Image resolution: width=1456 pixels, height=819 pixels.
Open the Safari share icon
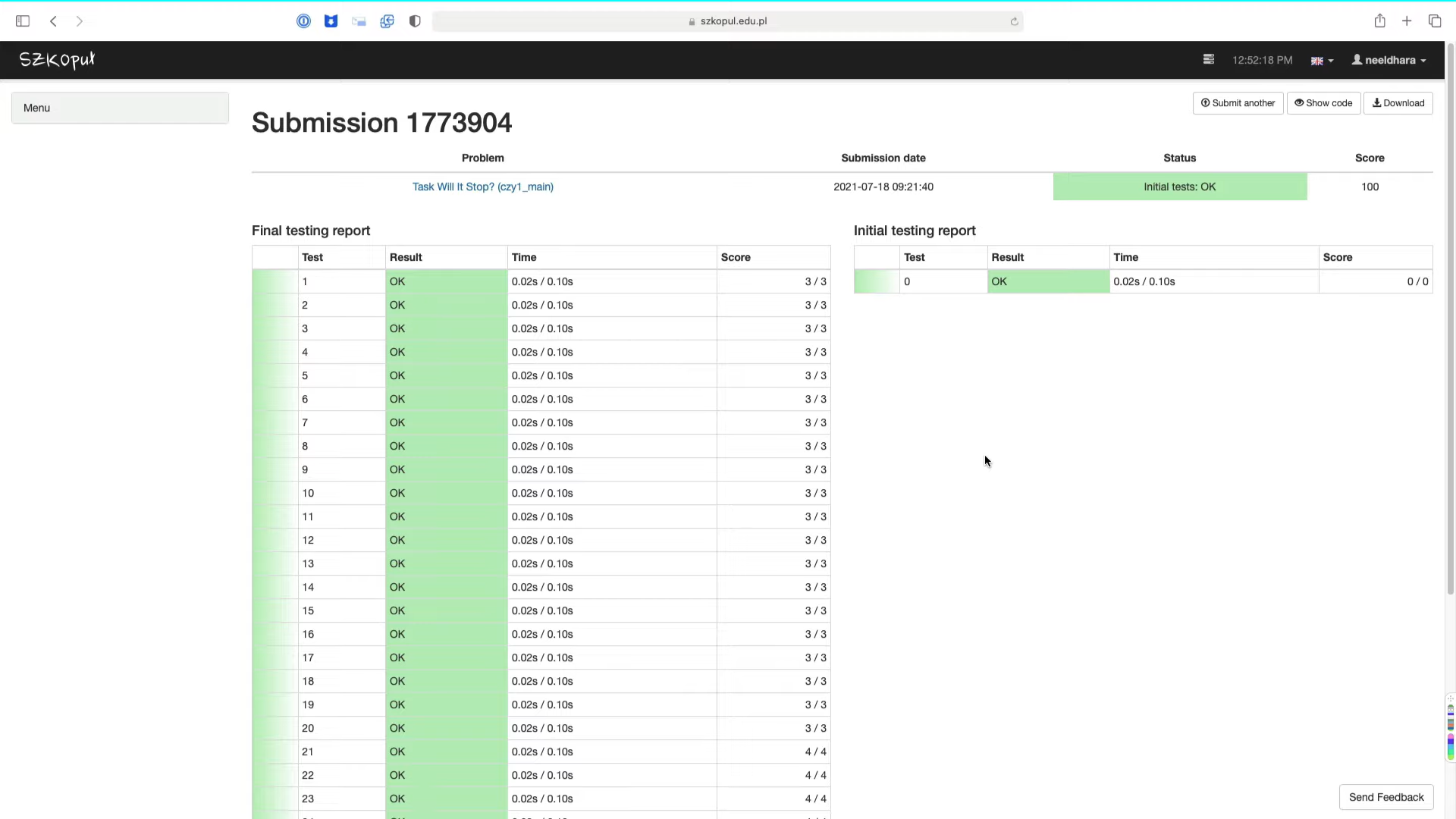point(1379,21)
